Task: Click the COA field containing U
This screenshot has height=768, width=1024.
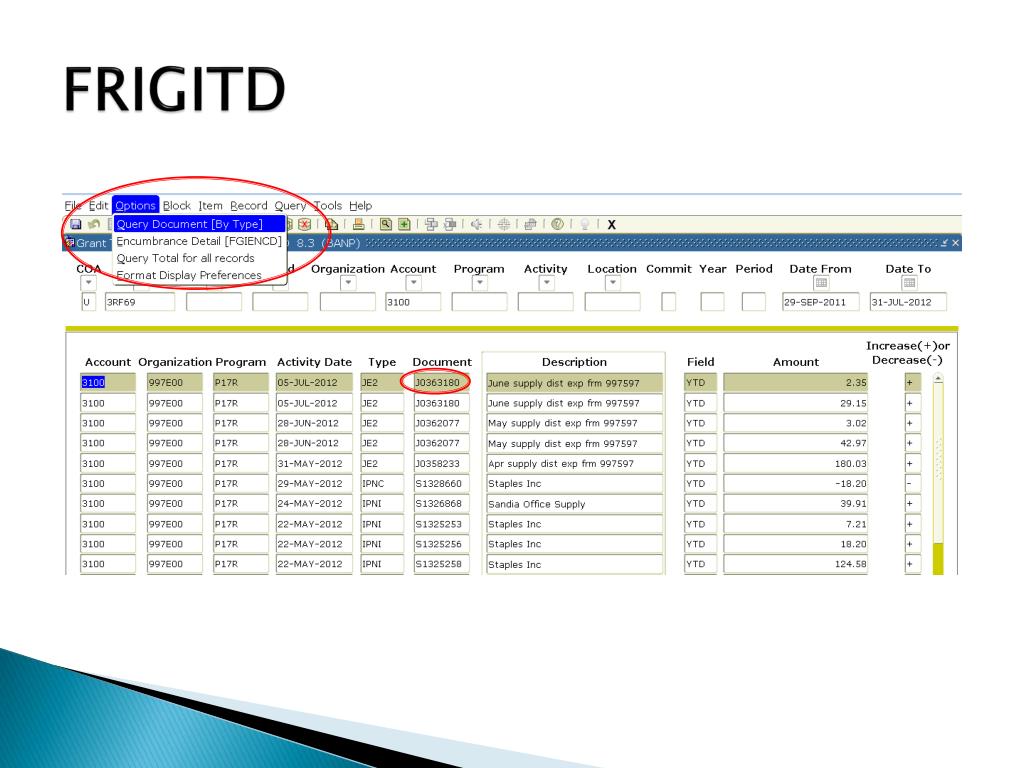Action: 88,302
